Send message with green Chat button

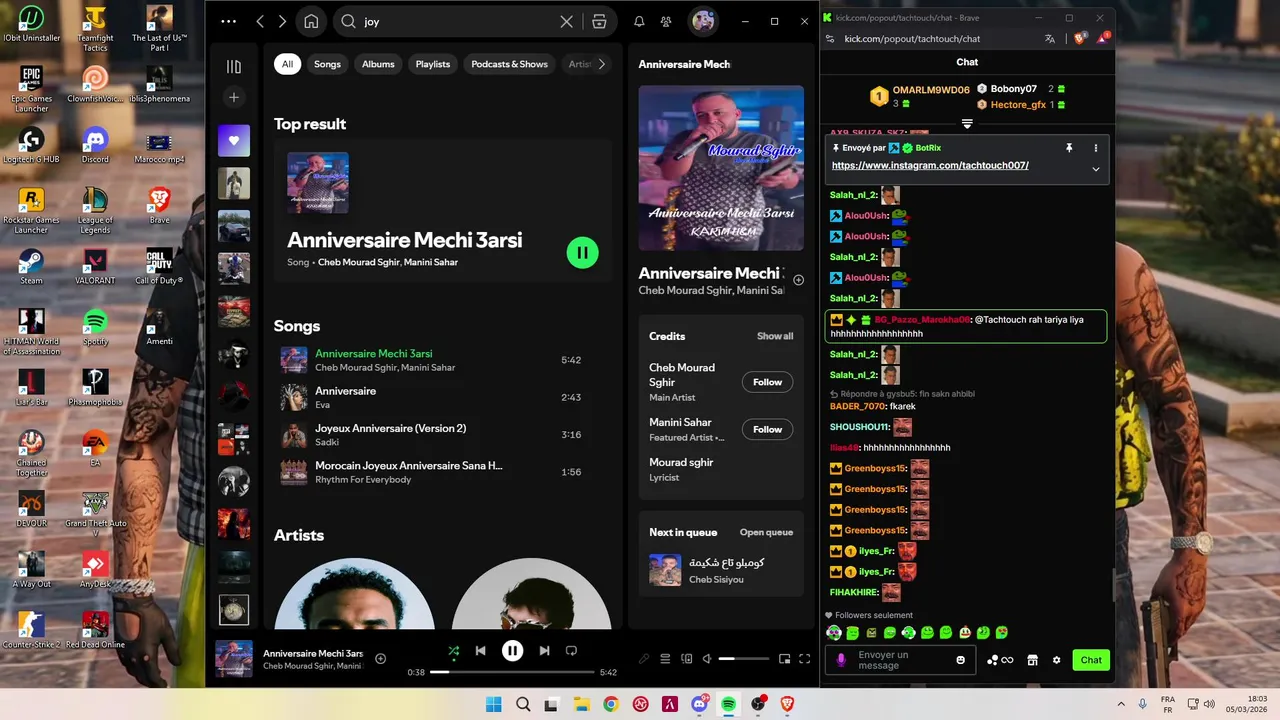[x=1091, y=660]
